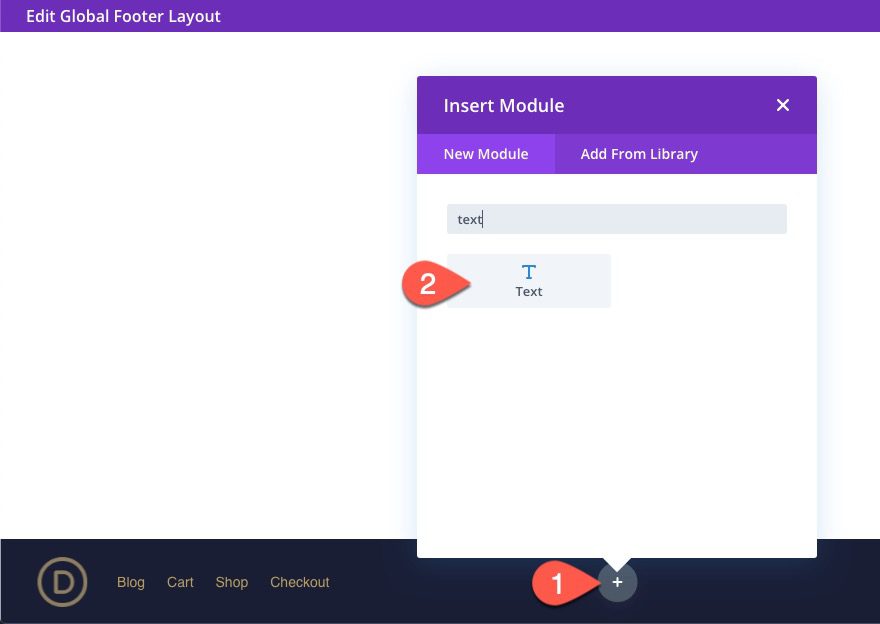Open the Cart footer link
The image size is (880, 624).
[180, 581]
